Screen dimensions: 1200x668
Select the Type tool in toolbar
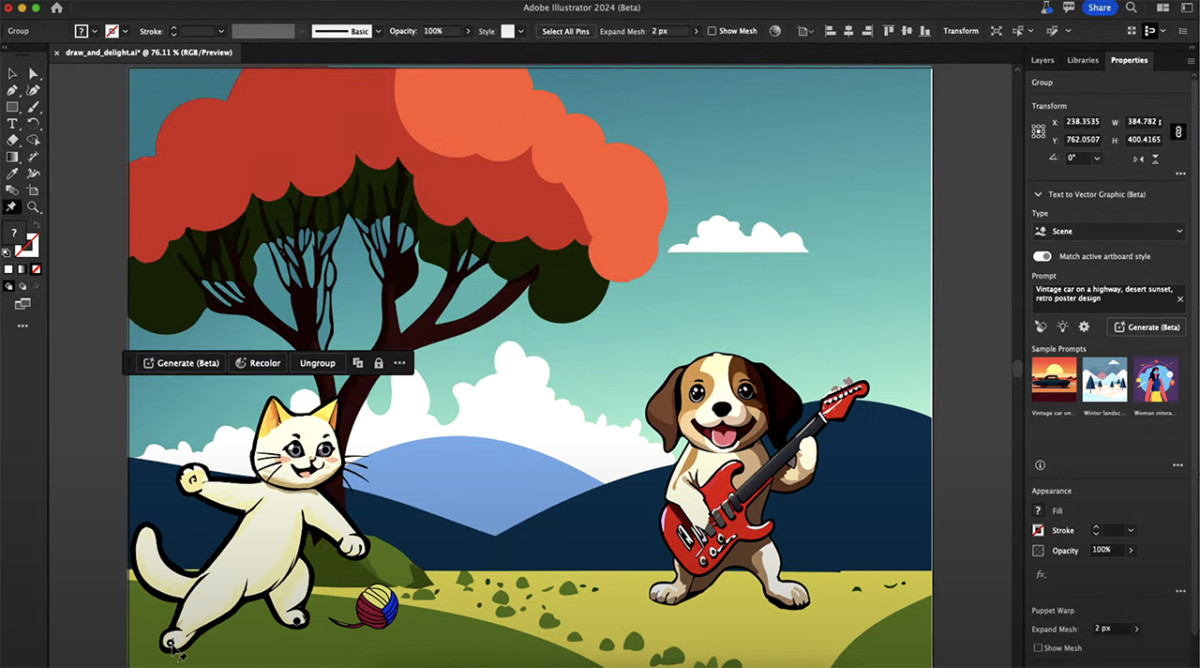point(12,124)
